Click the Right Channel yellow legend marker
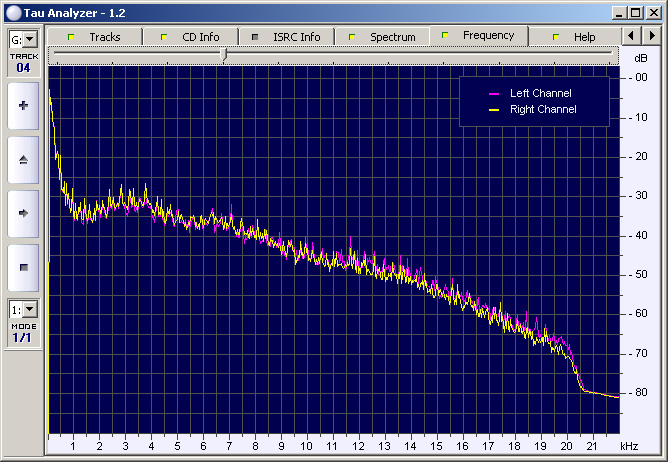The height and width of the screenshot is (462, 668). point(492,110)
